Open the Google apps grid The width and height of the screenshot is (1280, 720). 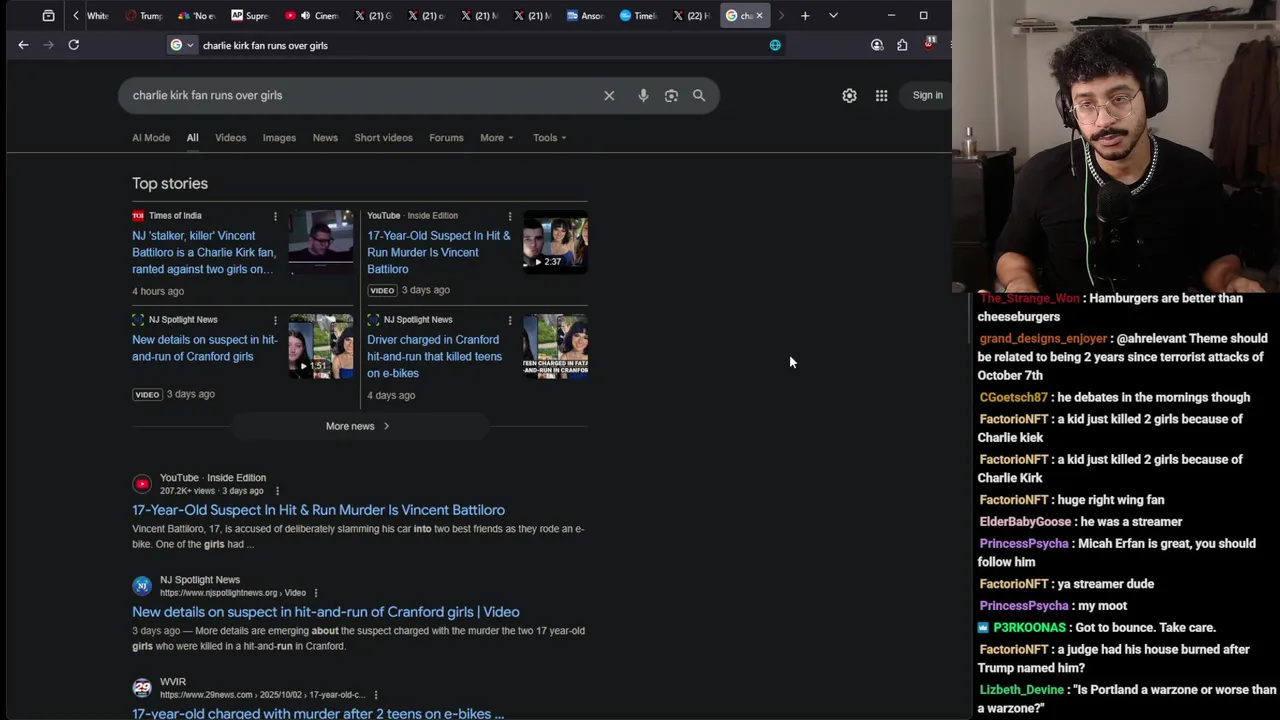click(881, 96)
